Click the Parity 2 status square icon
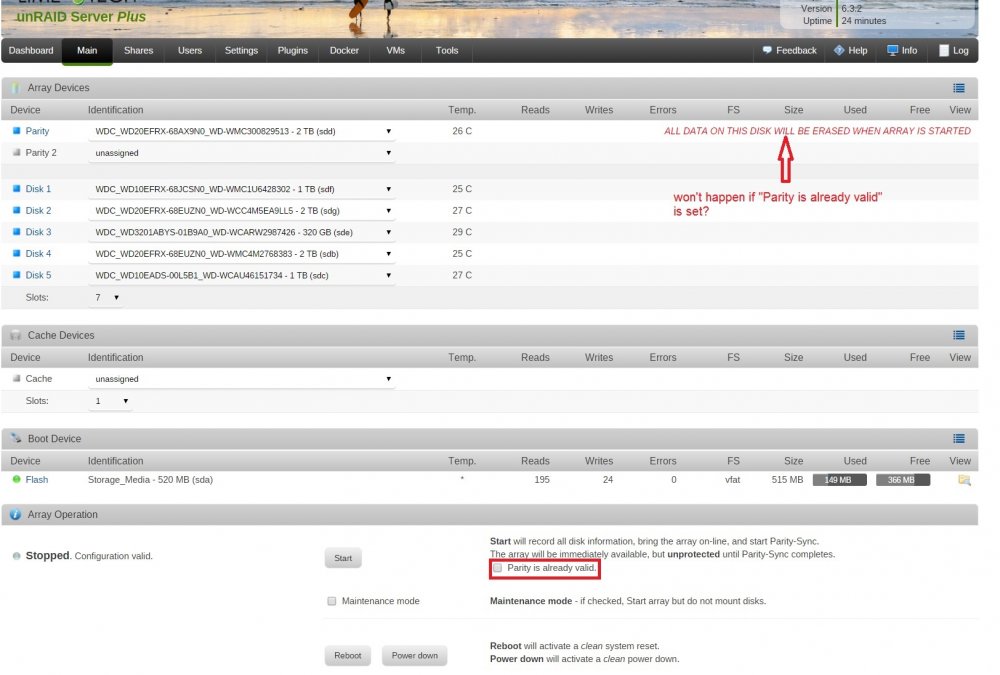 17,152
